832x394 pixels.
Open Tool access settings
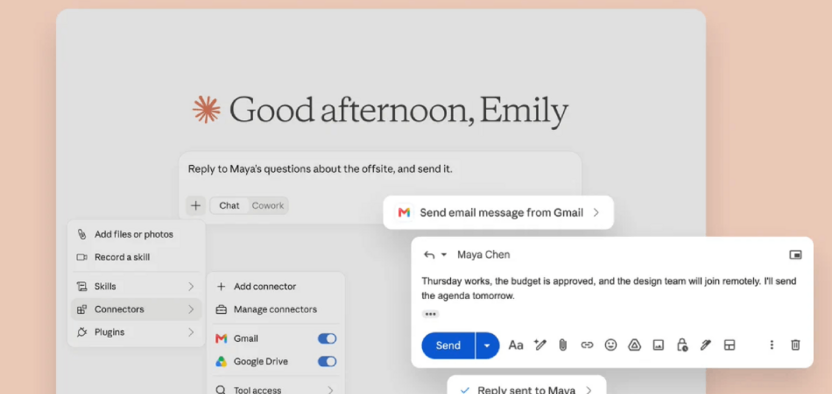click(275, 390)
